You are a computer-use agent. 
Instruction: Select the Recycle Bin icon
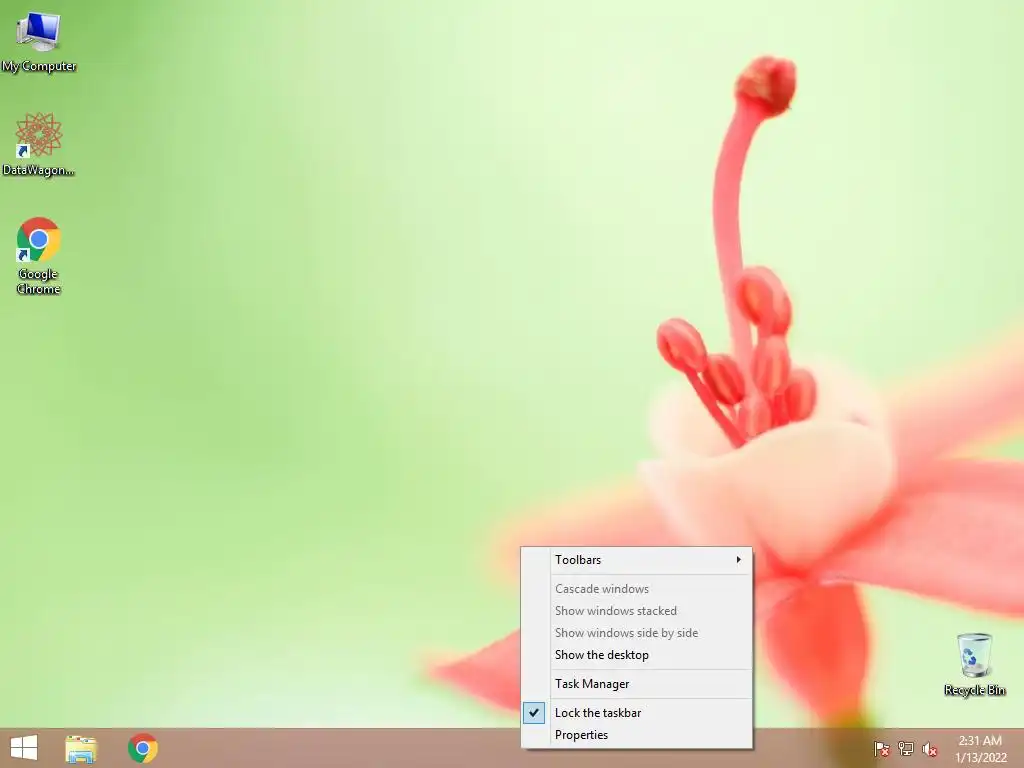coord(974,664)
